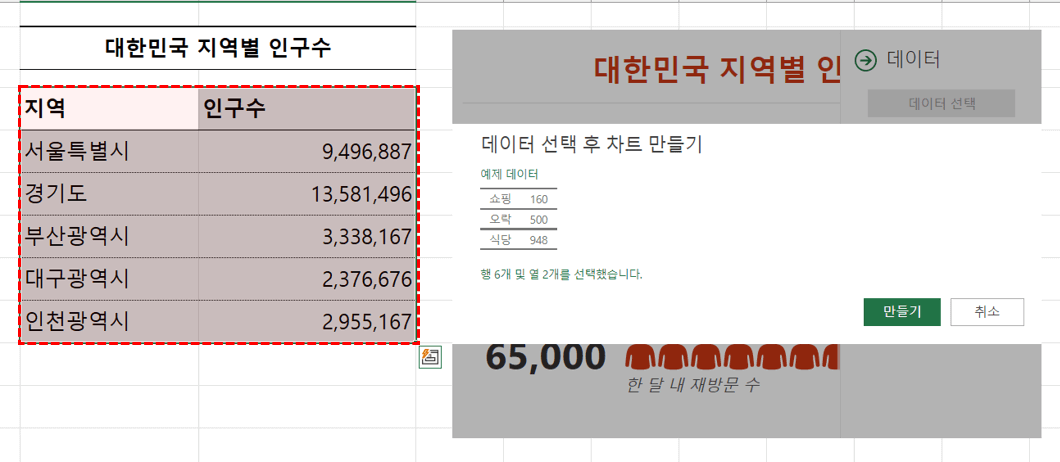Click the 한 달 내 재방문 수 caption
Image resolution: width=1060 pixels, height=462 pixels.
coord(692,385)
